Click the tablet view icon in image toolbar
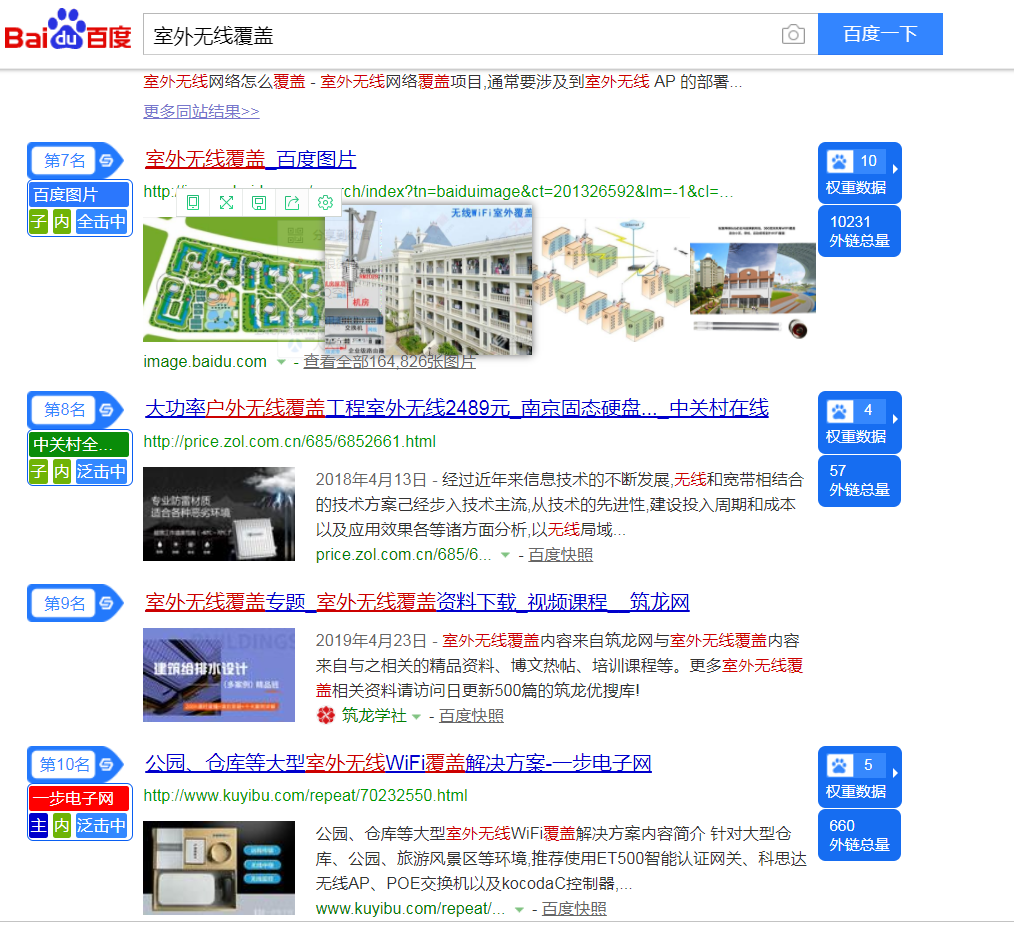The image size is (1014, 925). 193,202
